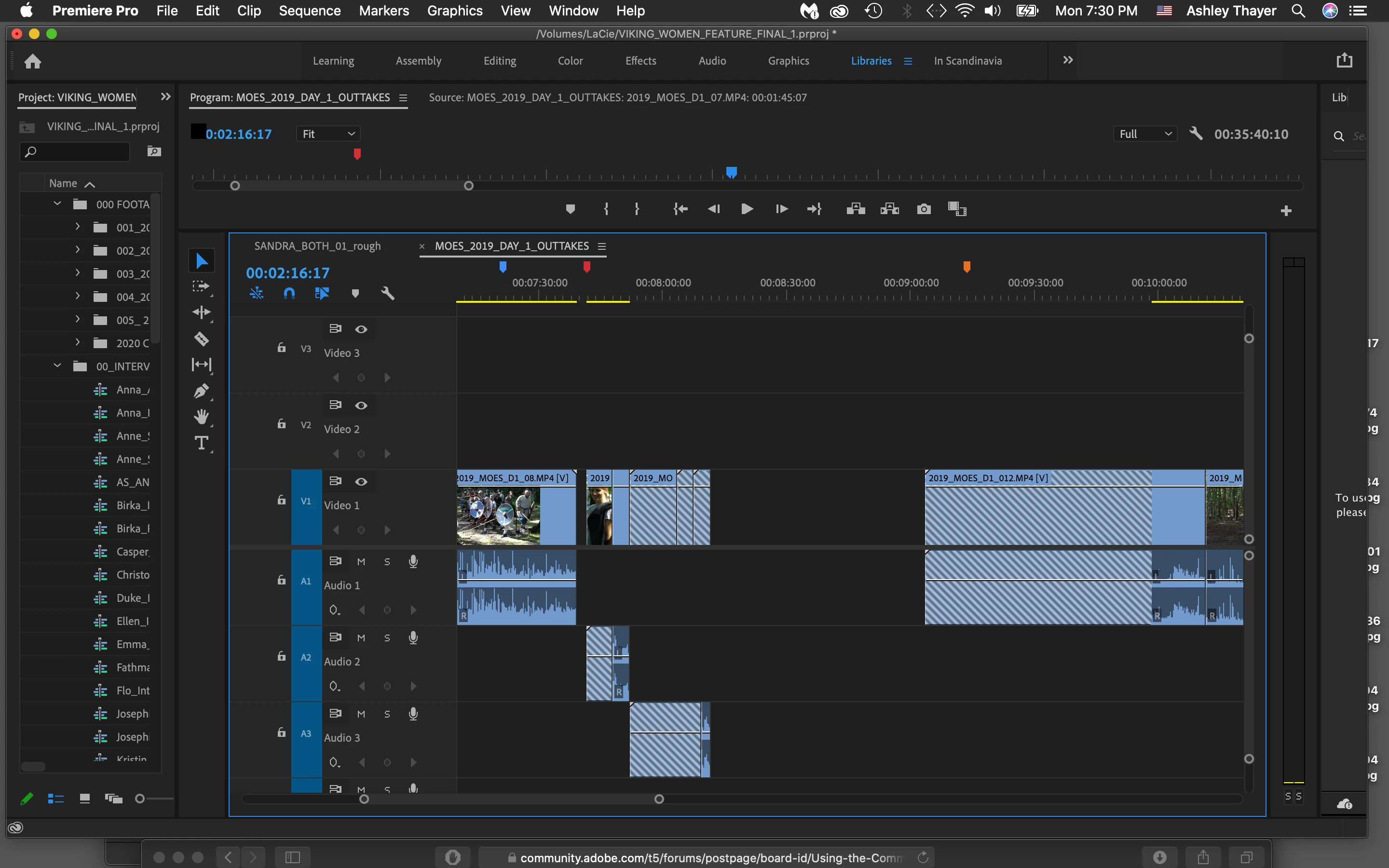Open the Full playback resolution dropdown
The height and width of the screenshot is (868, 1389).
1144,134
